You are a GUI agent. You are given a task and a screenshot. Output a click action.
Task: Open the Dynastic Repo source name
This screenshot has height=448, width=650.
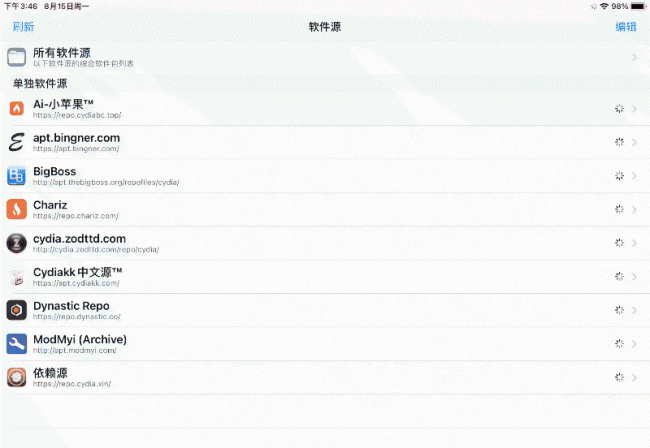tap(71, 306)
